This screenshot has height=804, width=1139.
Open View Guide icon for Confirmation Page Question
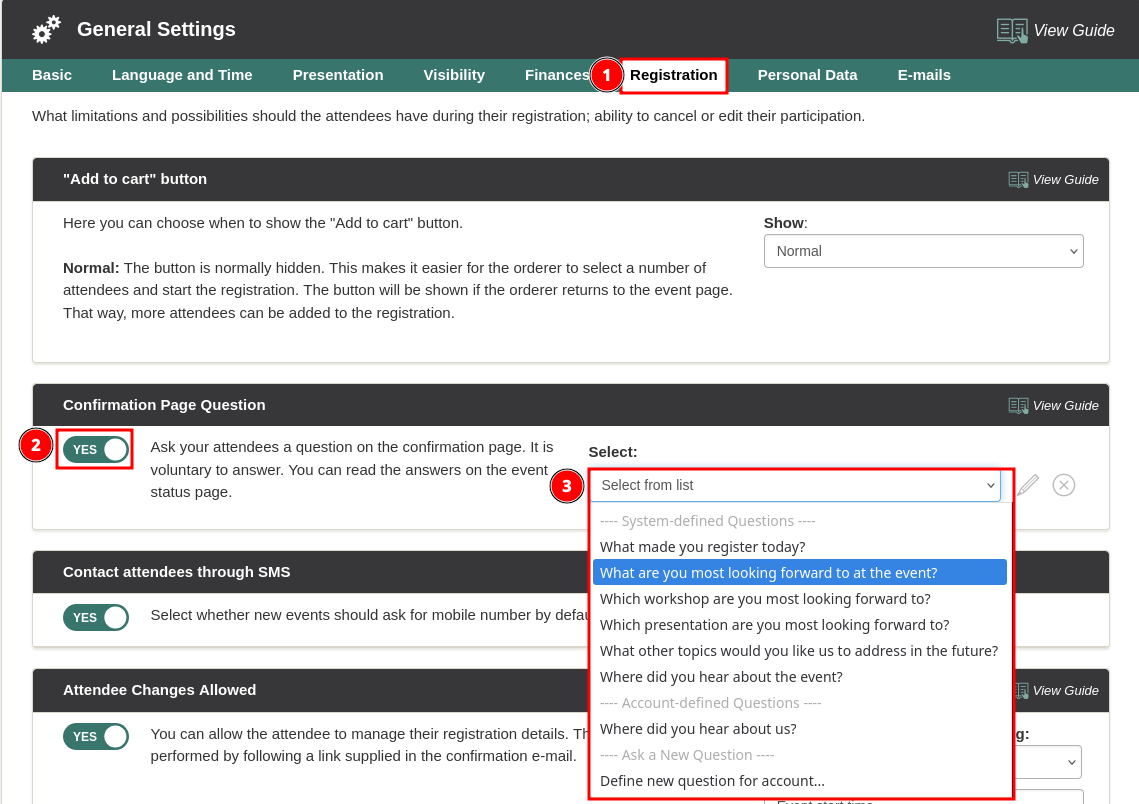1018,406
